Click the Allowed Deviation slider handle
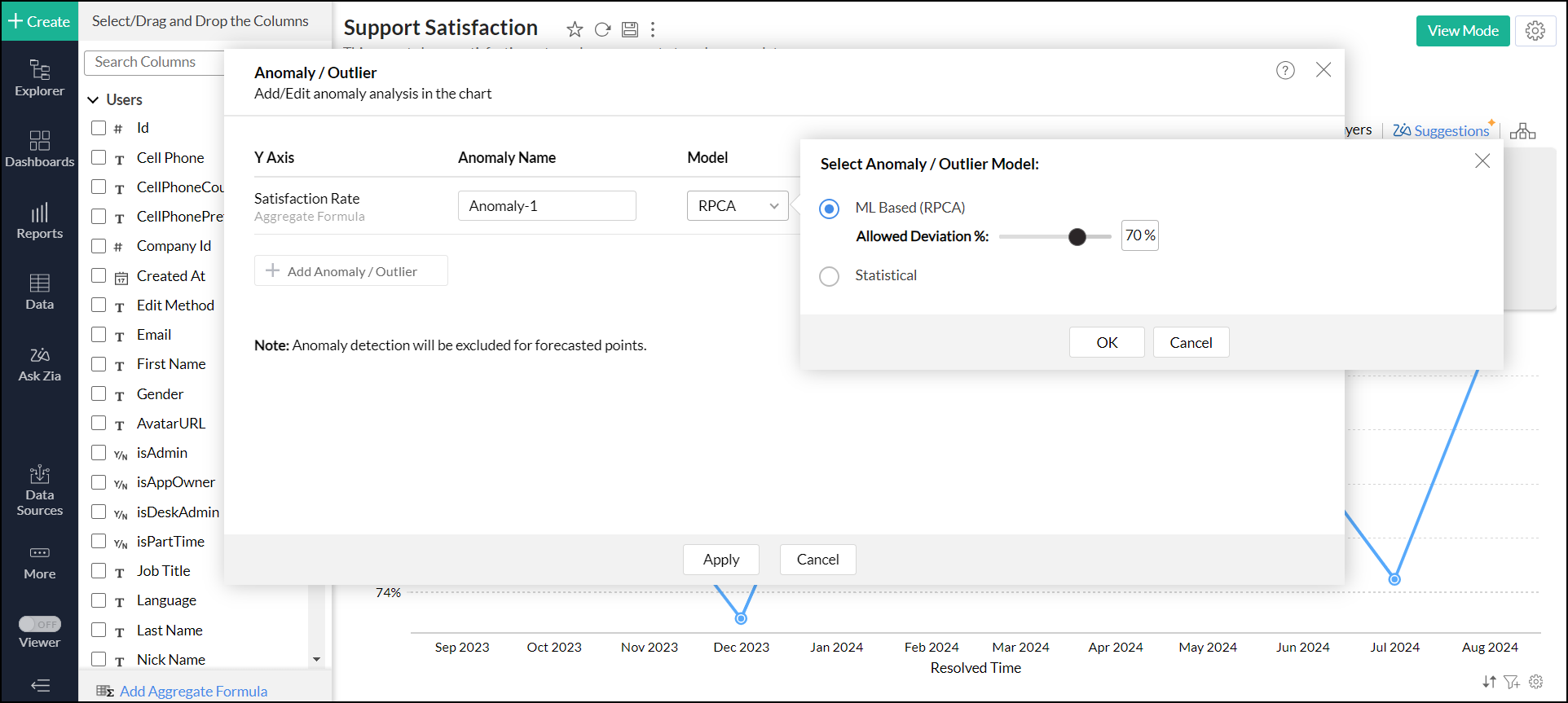Screen dimensions: 1568x703 pos(1077,236)
